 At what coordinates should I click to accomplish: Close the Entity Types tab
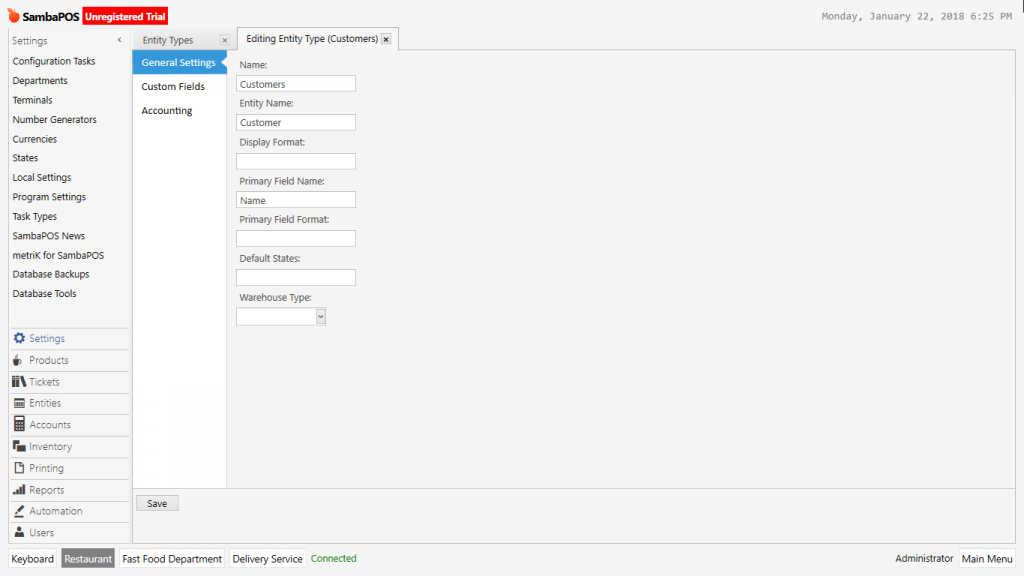pyautogui.click(x=225, y=40)
